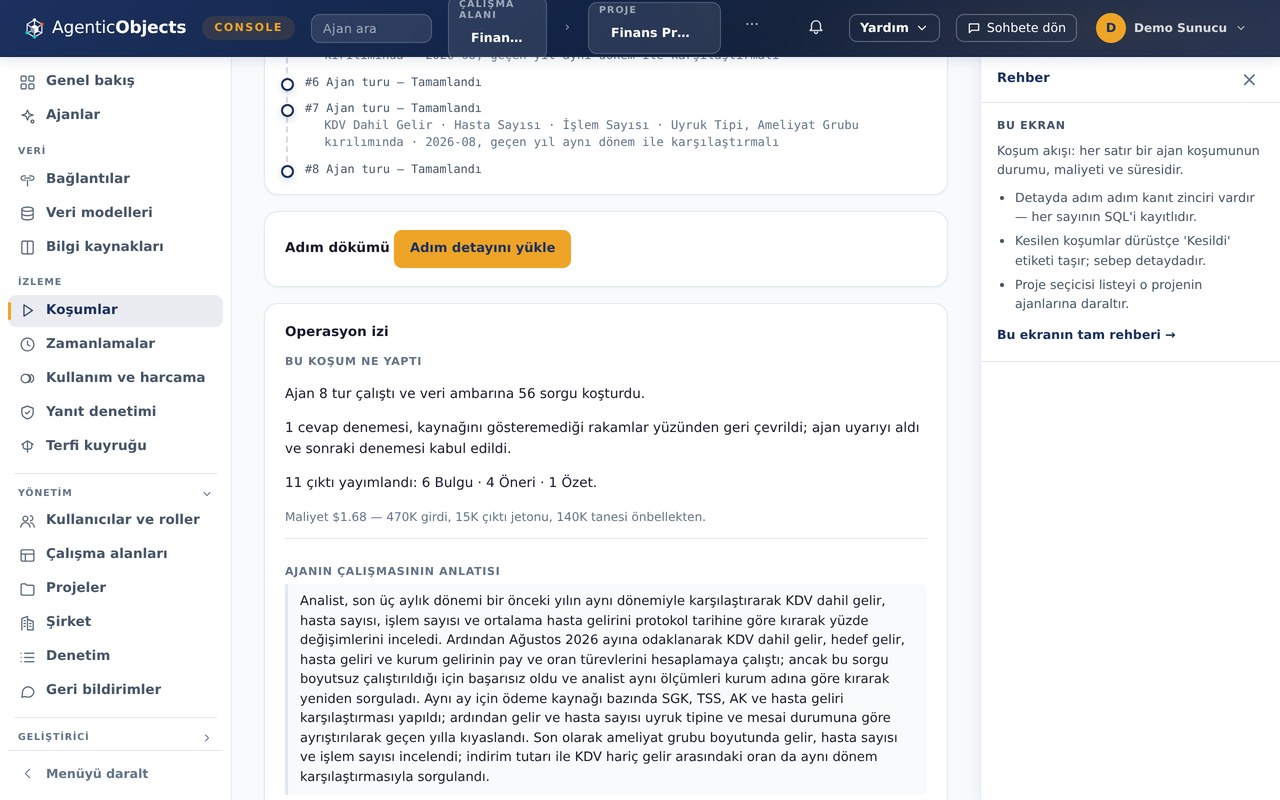The height and width of the screenshot is (800, 1280).
Task: Click the Bilgi kaynakları book icon
Action: (28, 247)
